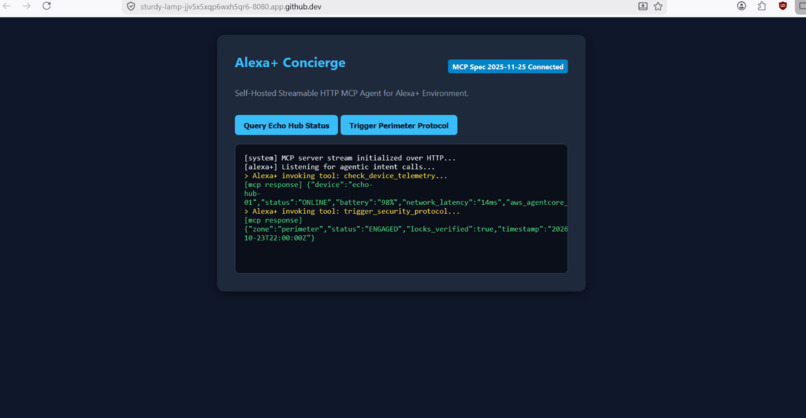Click the browser forward arrow

(x=26, y=6)
